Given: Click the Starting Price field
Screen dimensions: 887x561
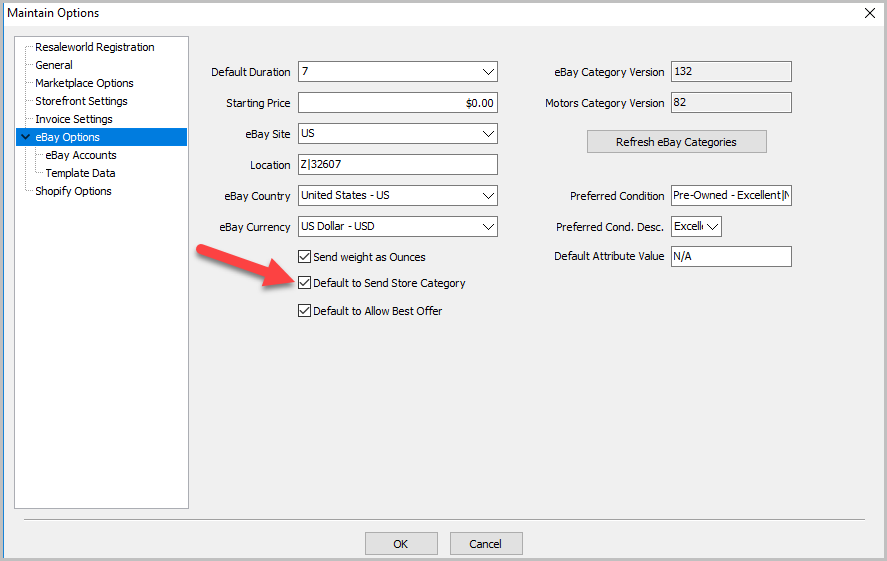Looking at the screenshot, I should pyautogui.click(x=398, y=103).
